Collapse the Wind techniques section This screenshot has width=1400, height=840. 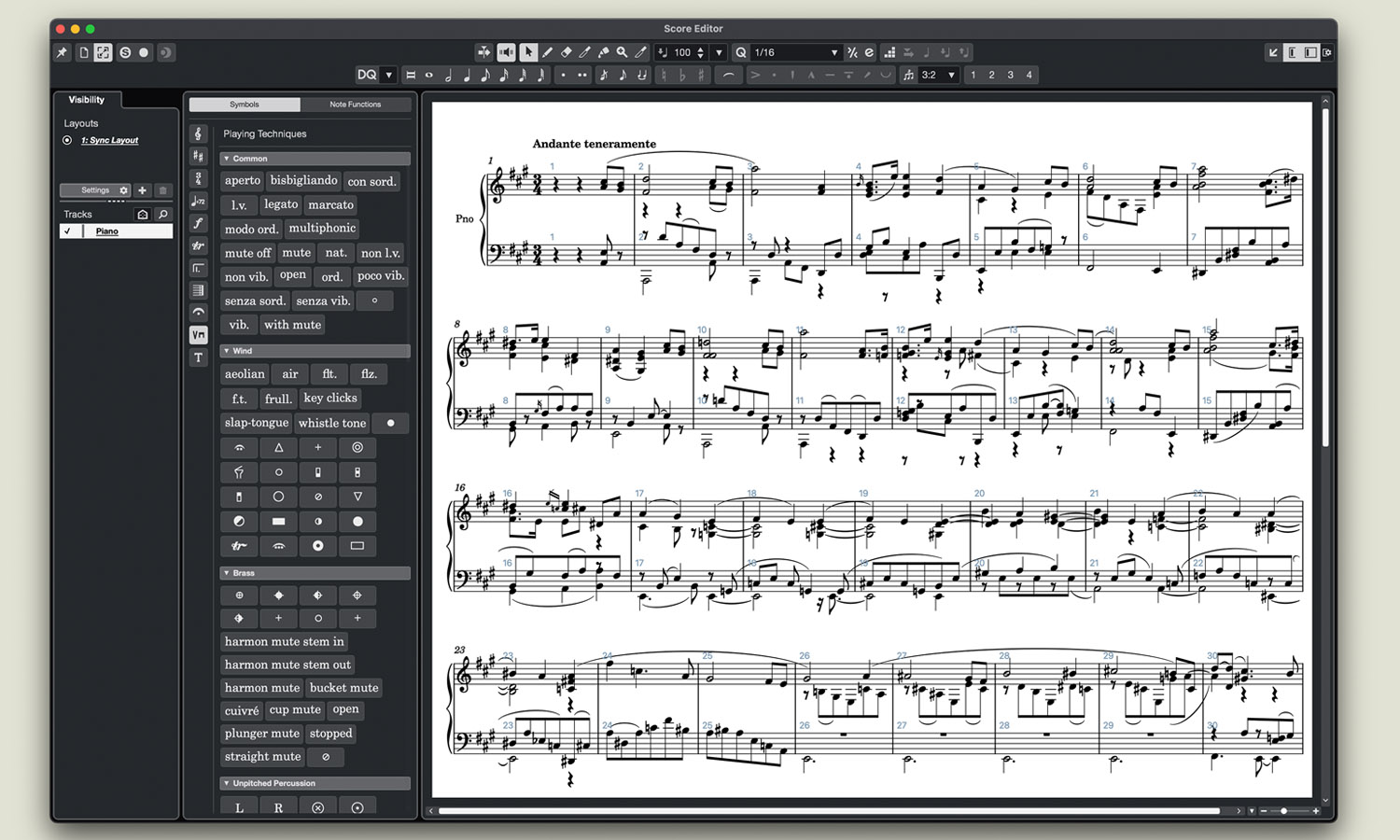pos(226,351)
